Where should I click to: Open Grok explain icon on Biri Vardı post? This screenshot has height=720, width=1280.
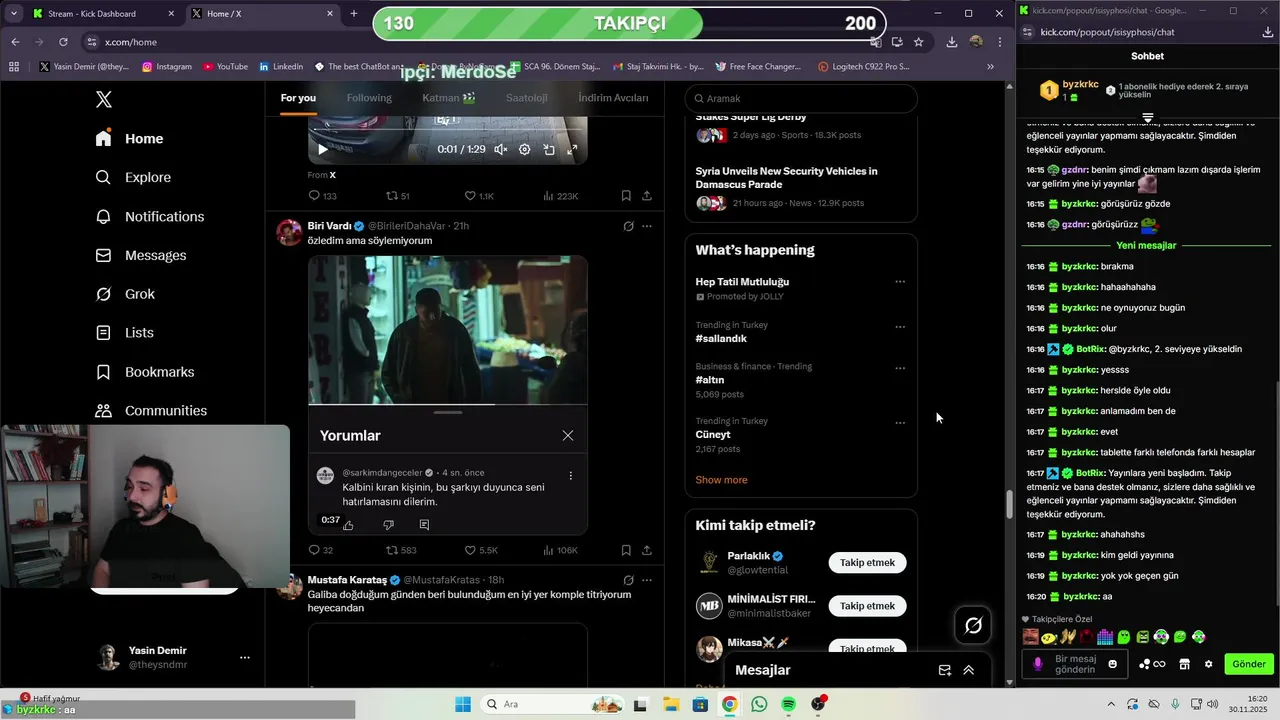pos(628,226)
